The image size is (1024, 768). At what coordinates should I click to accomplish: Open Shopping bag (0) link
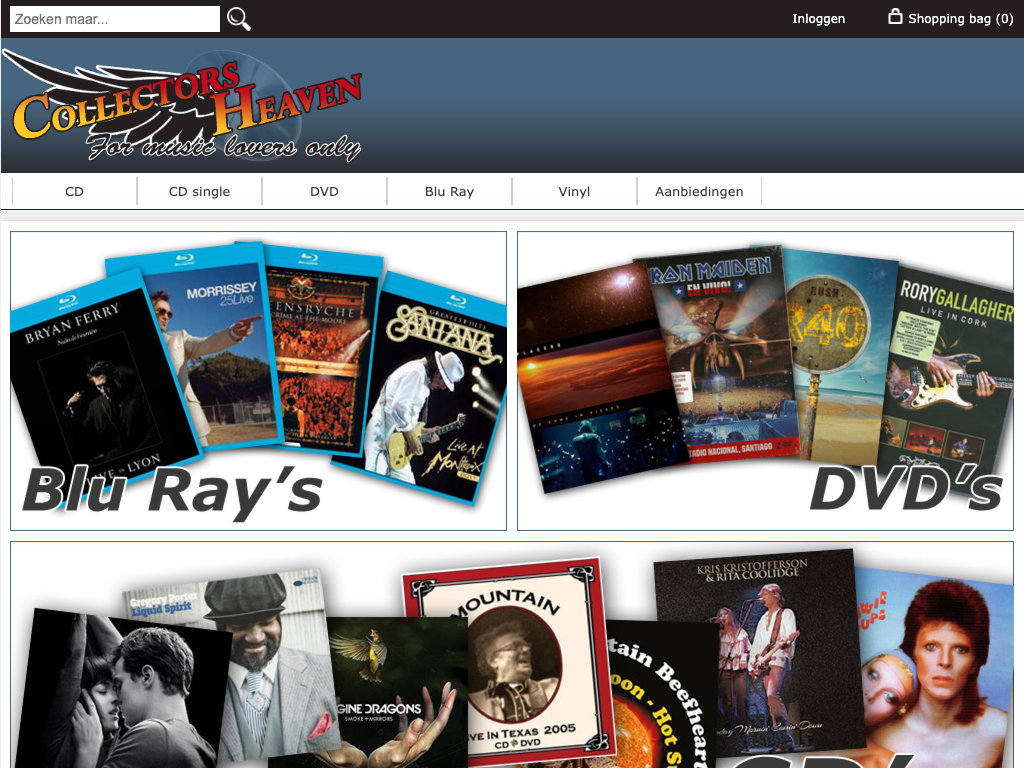960,19
